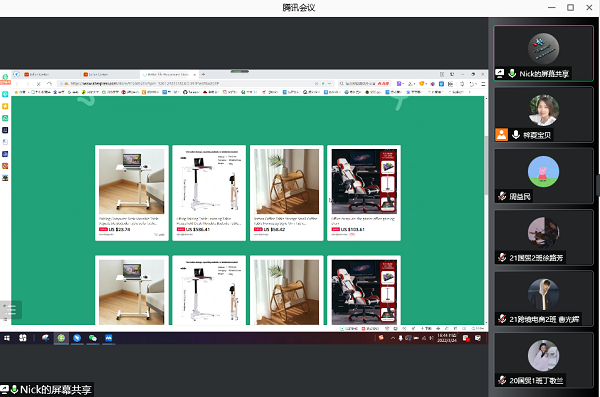Toggle muted microphone on 20国贸1班 participant

click(502, 380)
